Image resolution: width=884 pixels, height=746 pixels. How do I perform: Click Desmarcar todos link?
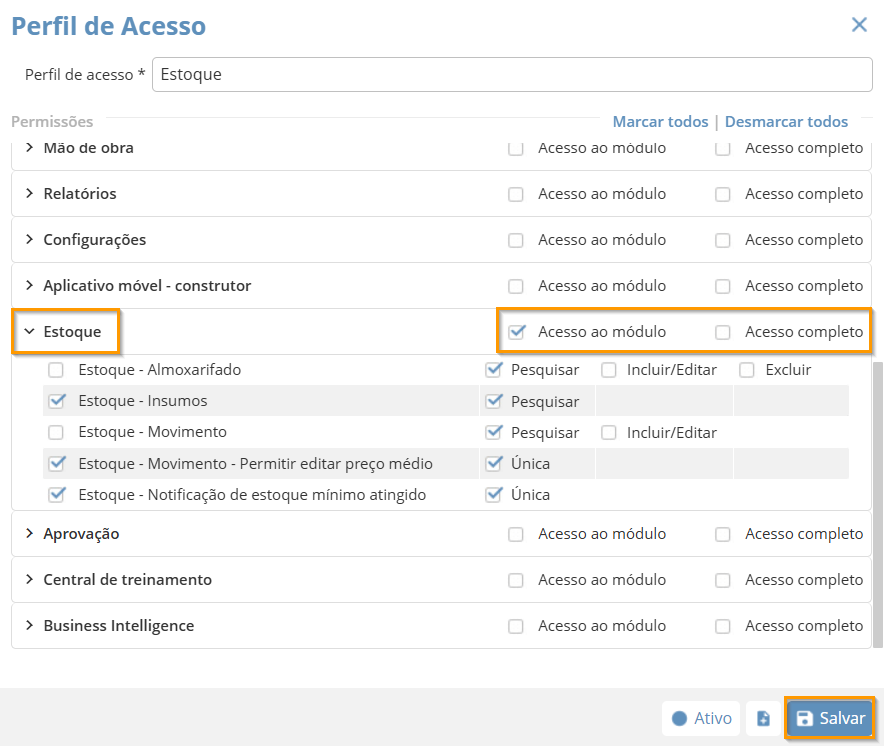(x=786, y=122)
